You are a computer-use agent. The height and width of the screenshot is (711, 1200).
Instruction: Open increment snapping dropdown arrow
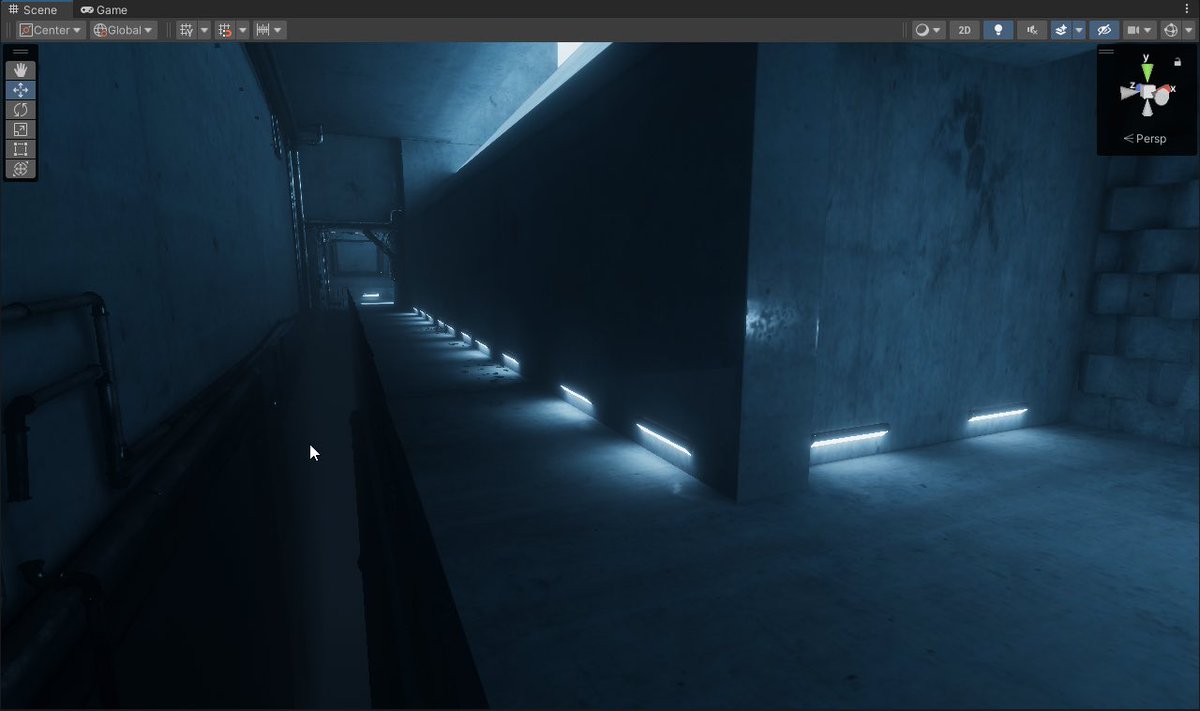(x=279, y=30)
